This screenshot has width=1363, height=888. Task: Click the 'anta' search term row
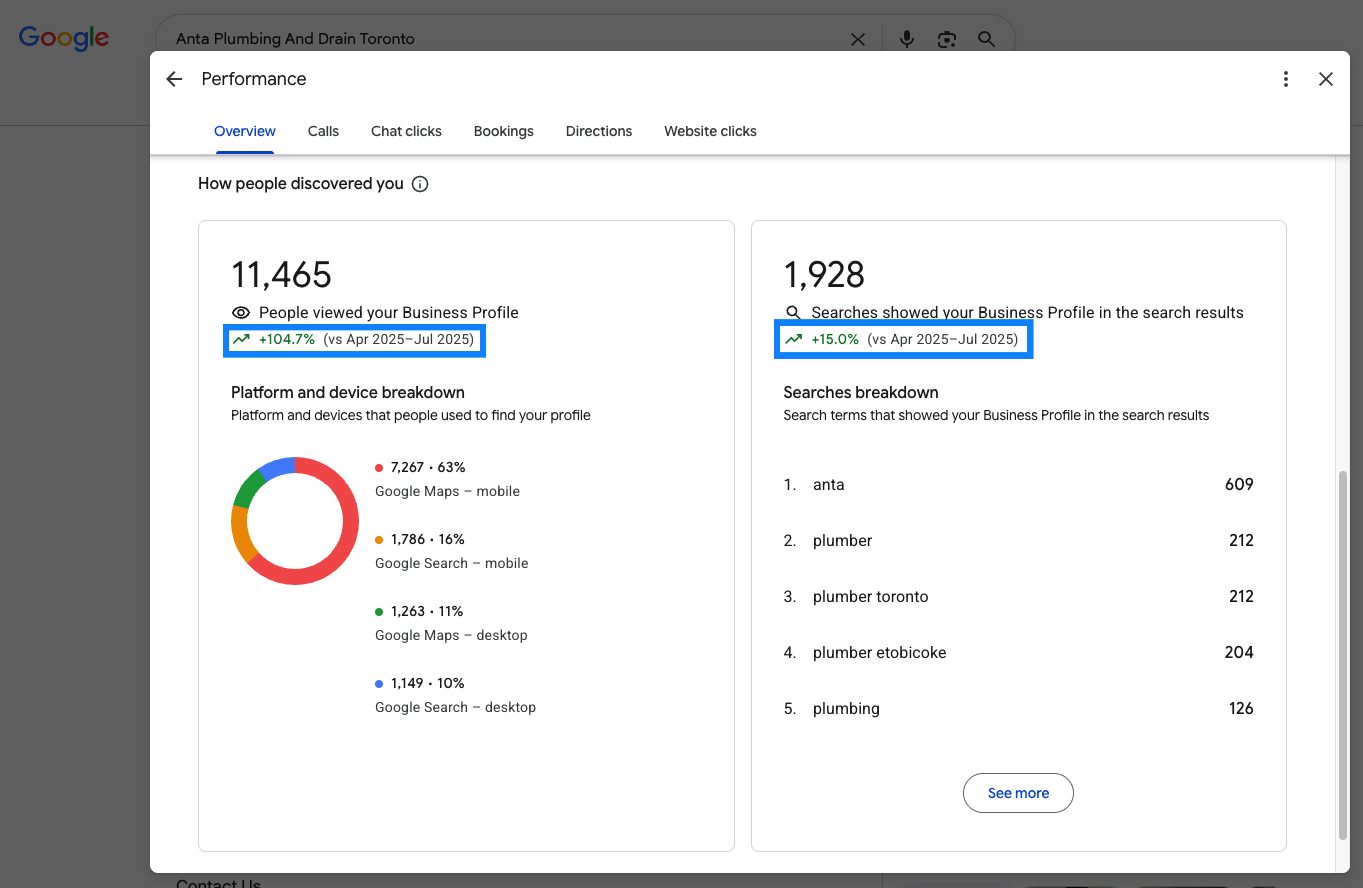(x=1018, y=484)
